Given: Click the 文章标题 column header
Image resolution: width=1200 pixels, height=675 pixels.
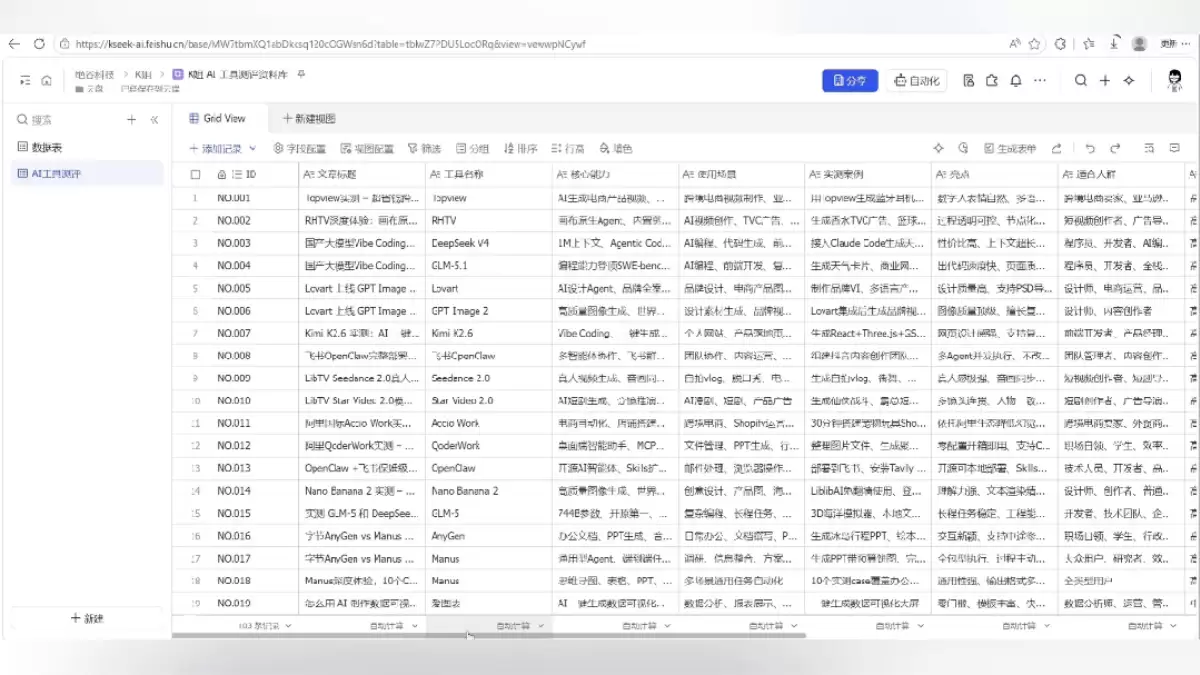Looking at the screenshot, I should (x=361, y=174).
